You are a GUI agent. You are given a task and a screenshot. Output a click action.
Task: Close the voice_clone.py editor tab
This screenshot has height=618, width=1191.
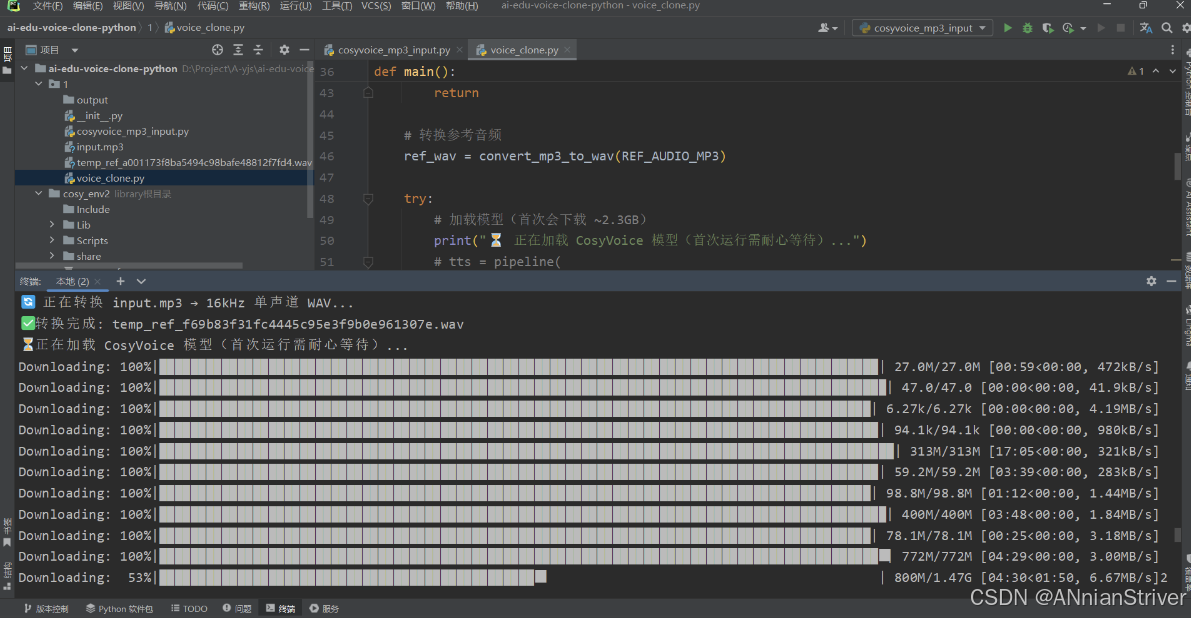(x=567, y=50)
